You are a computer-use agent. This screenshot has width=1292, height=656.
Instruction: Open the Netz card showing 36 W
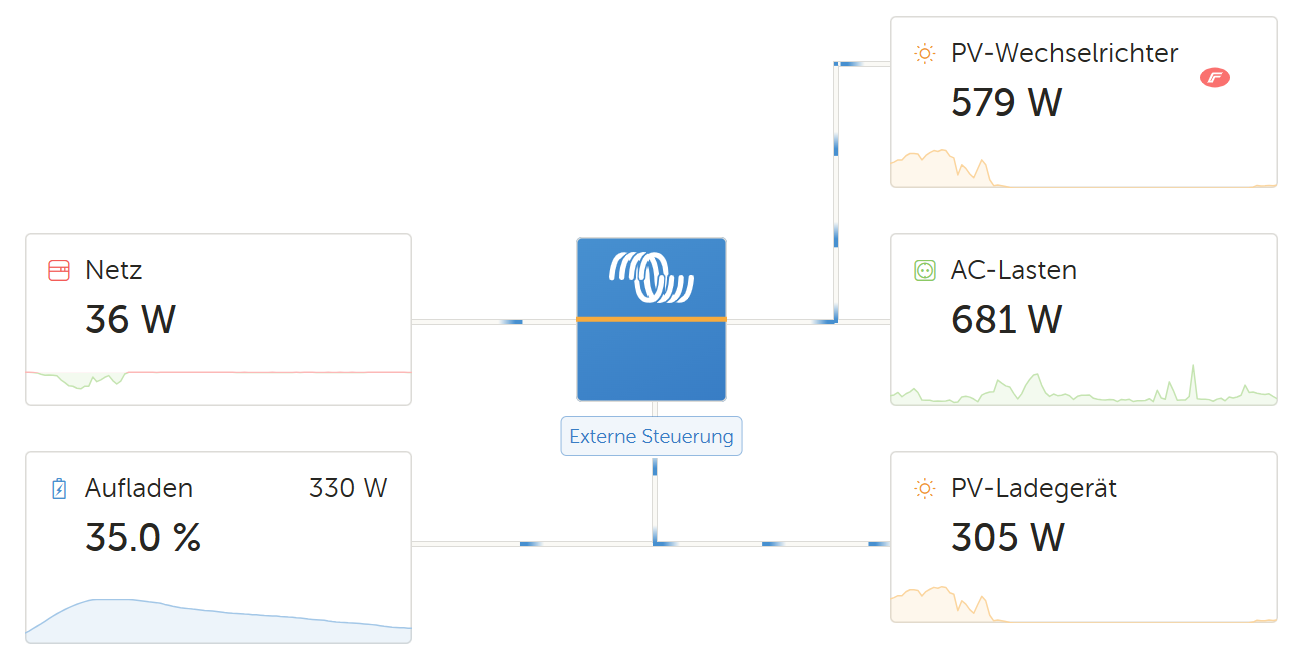point(218,319)
